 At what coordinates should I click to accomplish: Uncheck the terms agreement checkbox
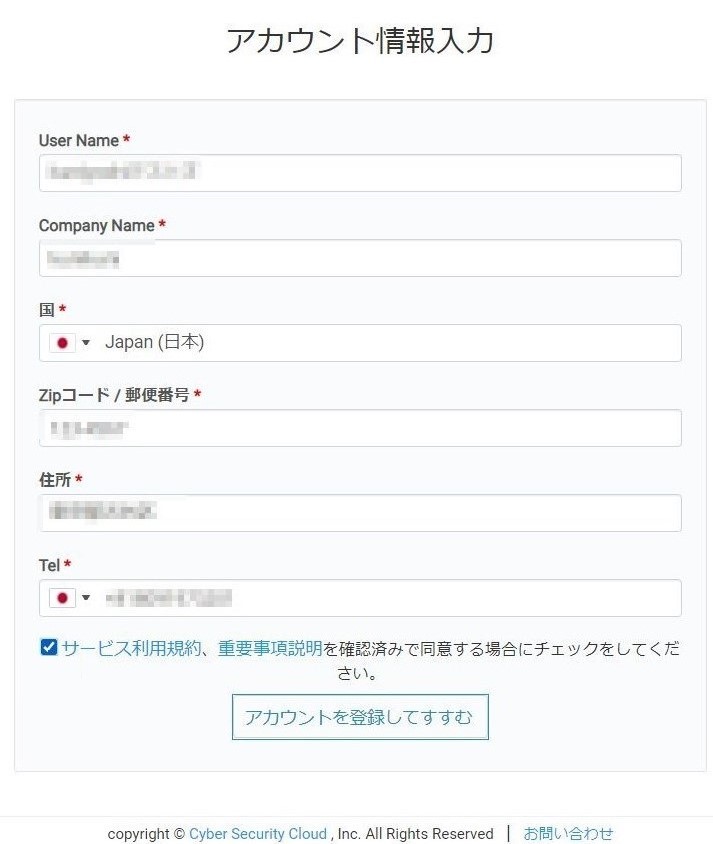49,647
